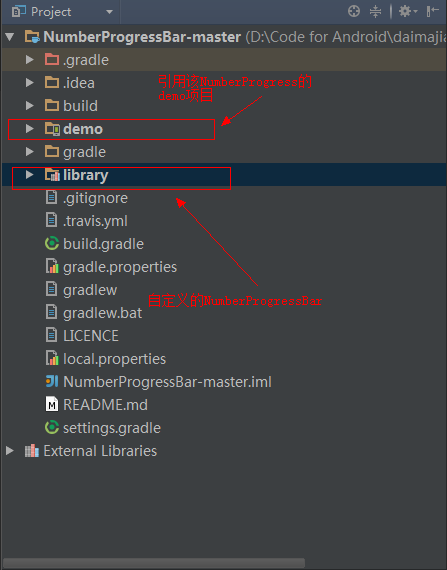The width and height of the screenshot is (447, 570).
Task: Click the NumberProgressBar-master.iml module icon
Action: point(52,381)
